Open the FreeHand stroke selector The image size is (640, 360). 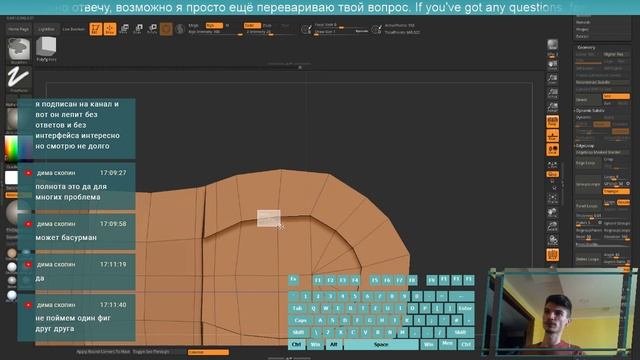19,78
